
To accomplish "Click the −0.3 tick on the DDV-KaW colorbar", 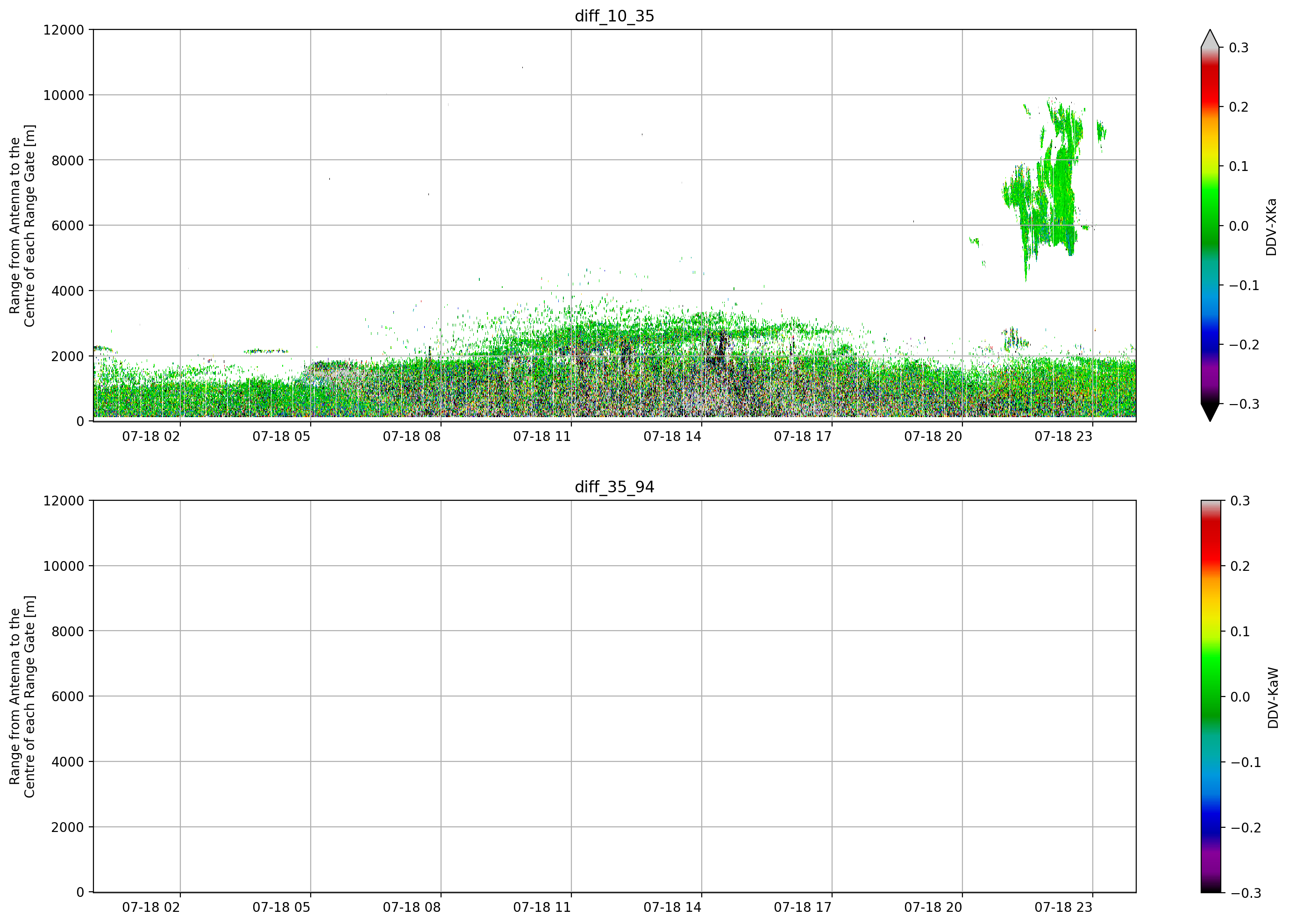I will coord(1246,893).
